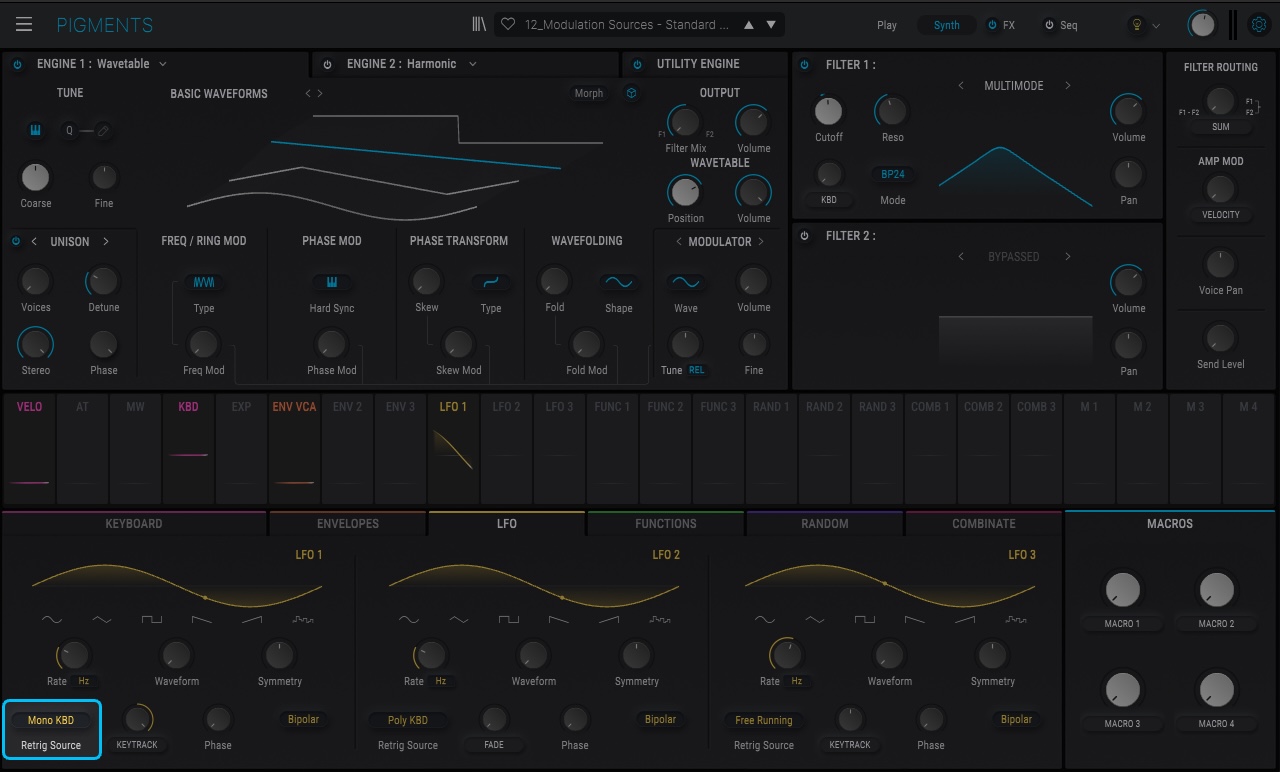
Task: Open Filter 1 BP24 mode dropdown
Action: click(x=893, y=174)
